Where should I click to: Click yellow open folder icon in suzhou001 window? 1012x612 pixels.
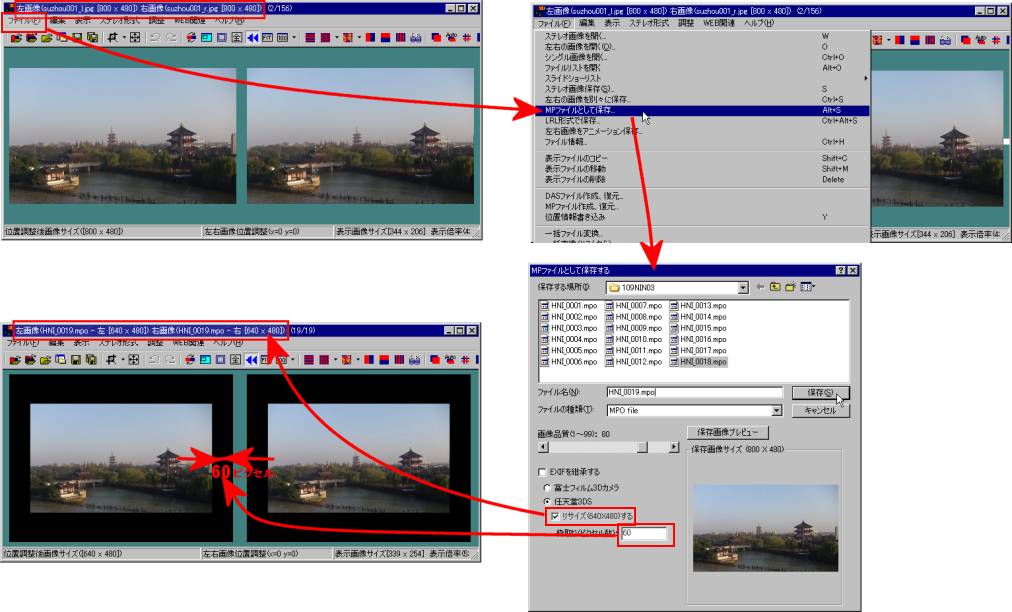(46, 37)
